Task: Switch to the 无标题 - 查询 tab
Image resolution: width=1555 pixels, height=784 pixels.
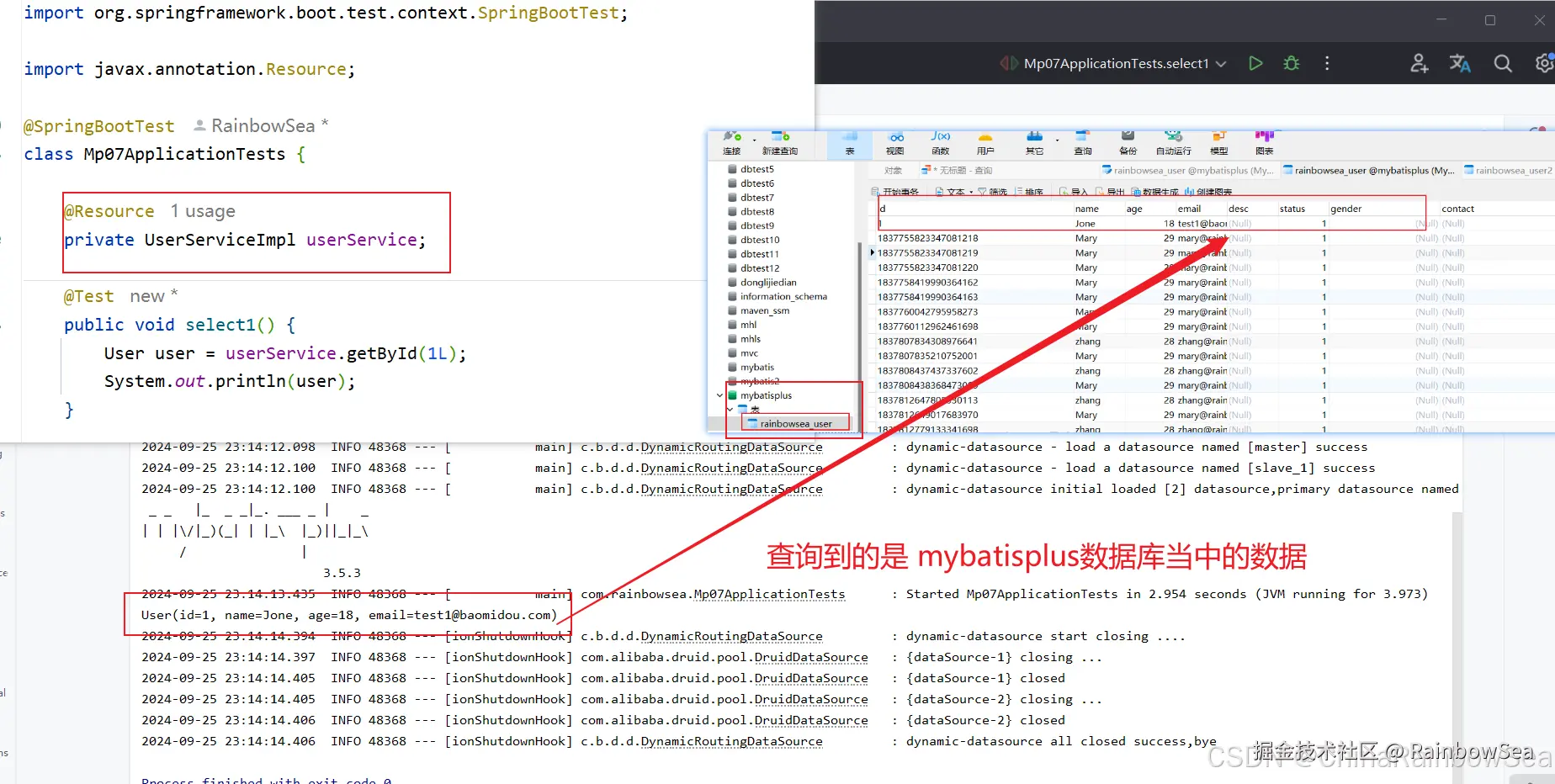Action: click(x=958, y=171)
